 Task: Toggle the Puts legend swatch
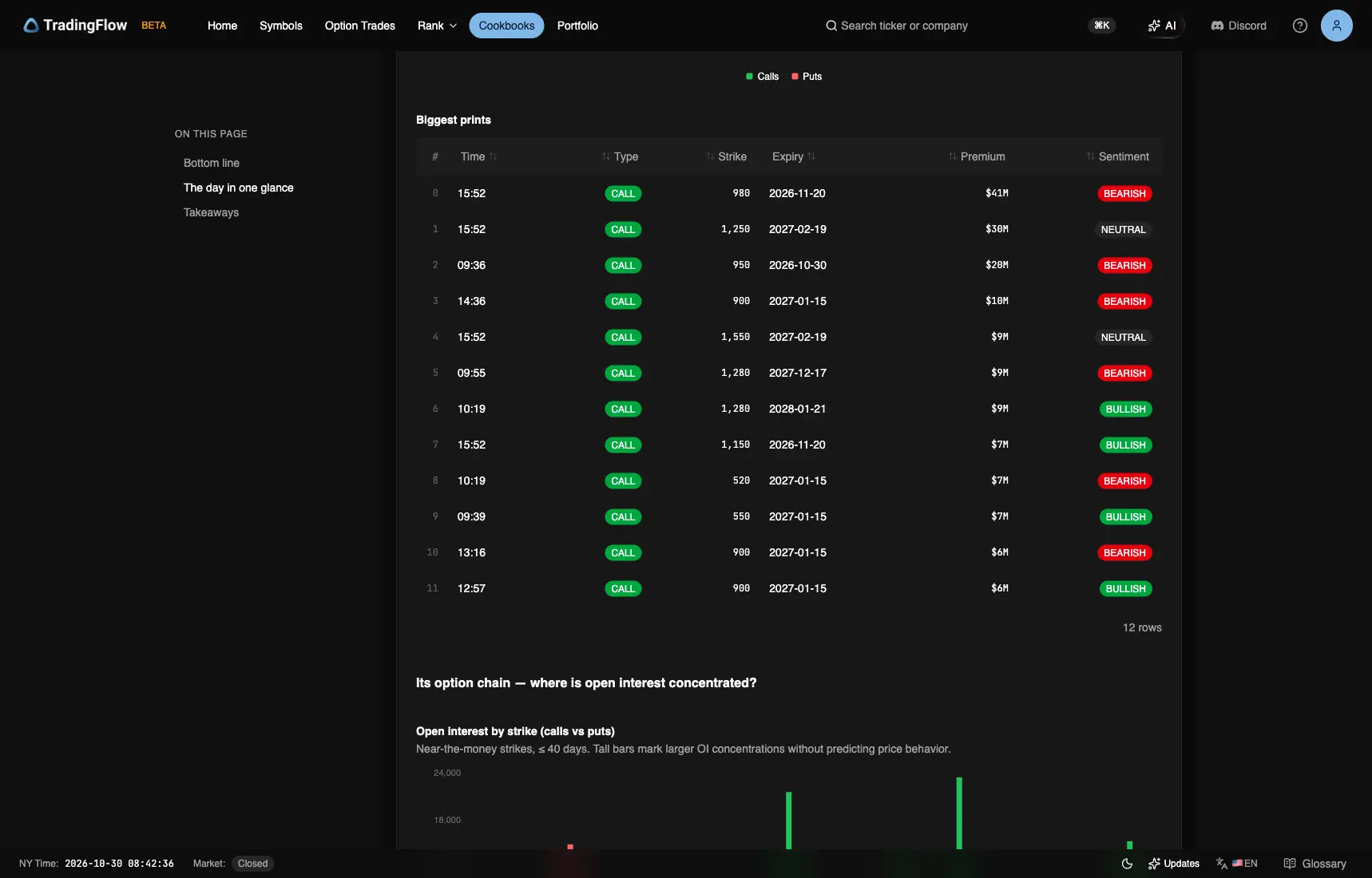click(795, 77)
